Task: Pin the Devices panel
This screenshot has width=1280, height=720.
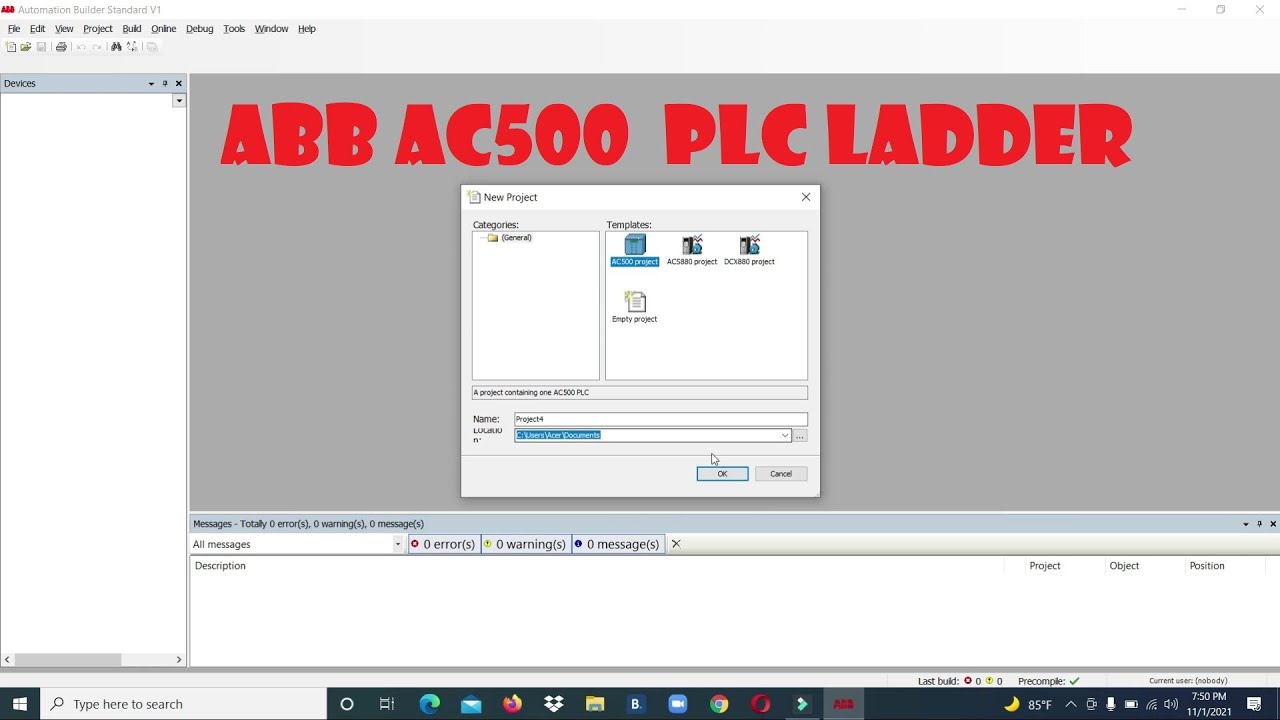Action: tap(165, 84)
